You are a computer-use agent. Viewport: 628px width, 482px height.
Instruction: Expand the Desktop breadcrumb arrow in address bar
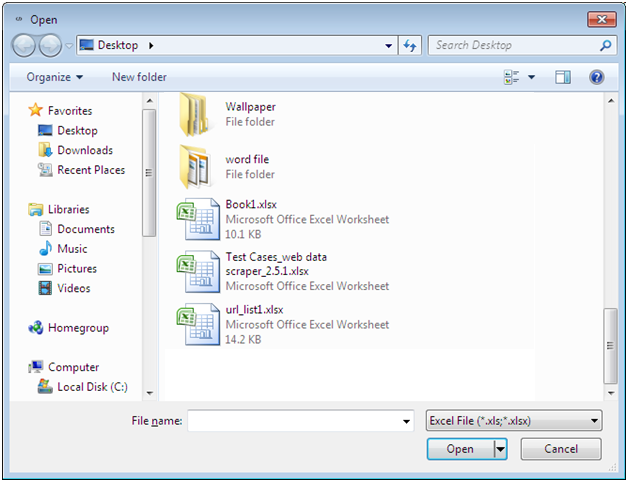point(151,45)
